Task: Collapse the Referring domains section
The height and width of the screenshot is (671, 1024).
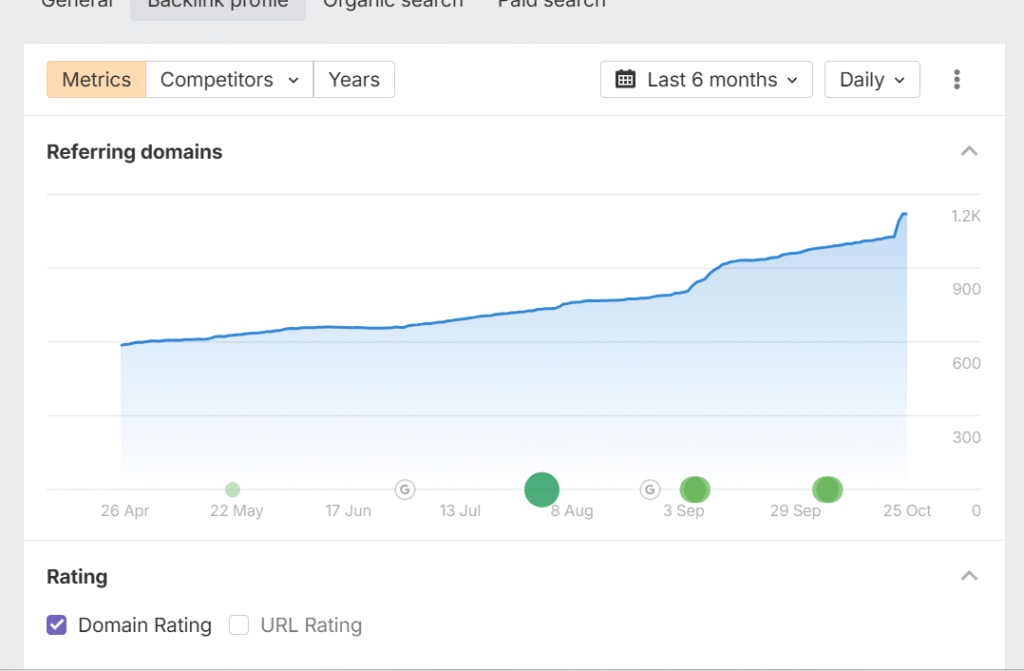Action: [x=968, y=152]
